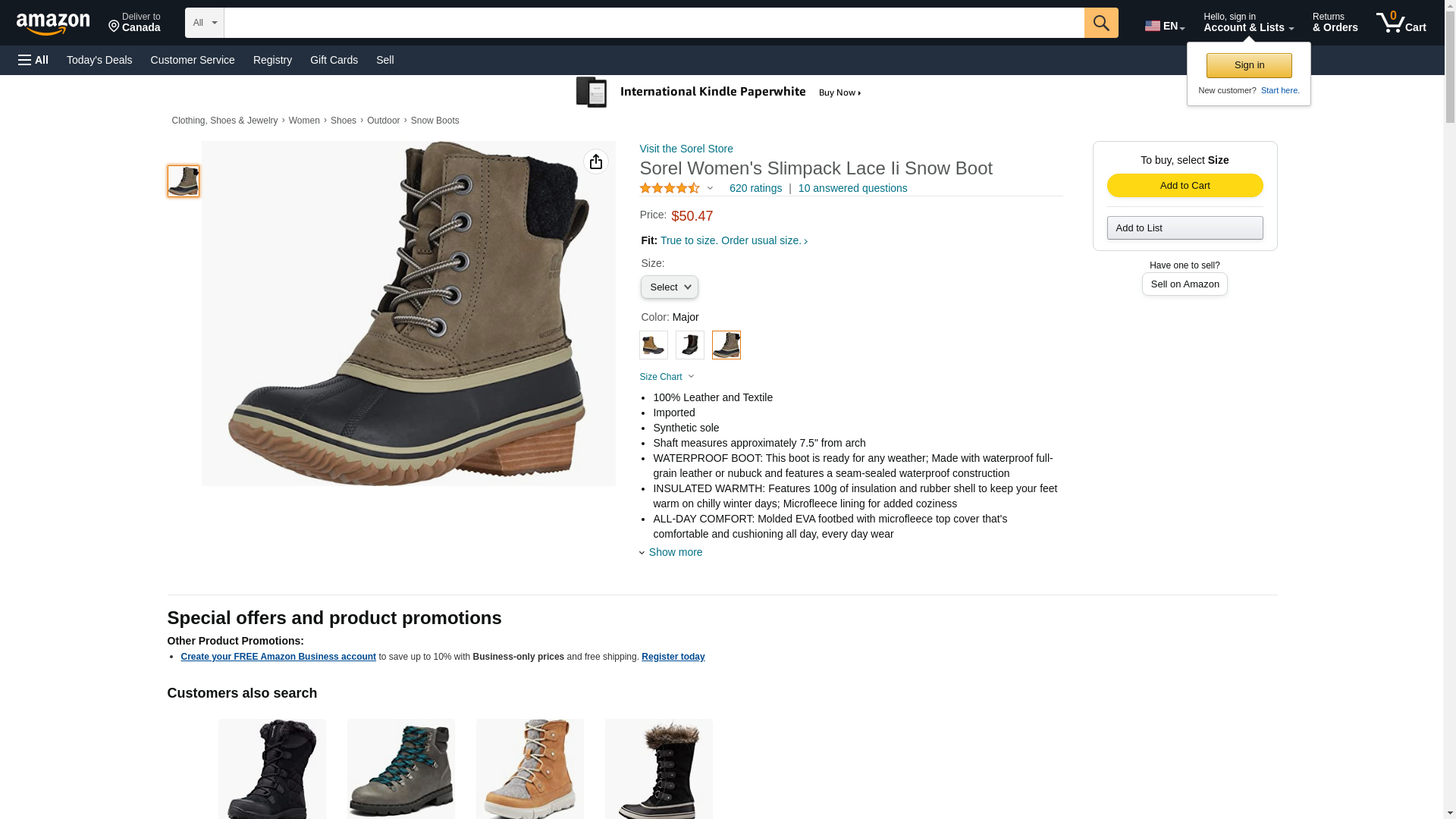Click in the Amazon search field
The width and height of the screenshot is (1456, 819).
[654, 23]
